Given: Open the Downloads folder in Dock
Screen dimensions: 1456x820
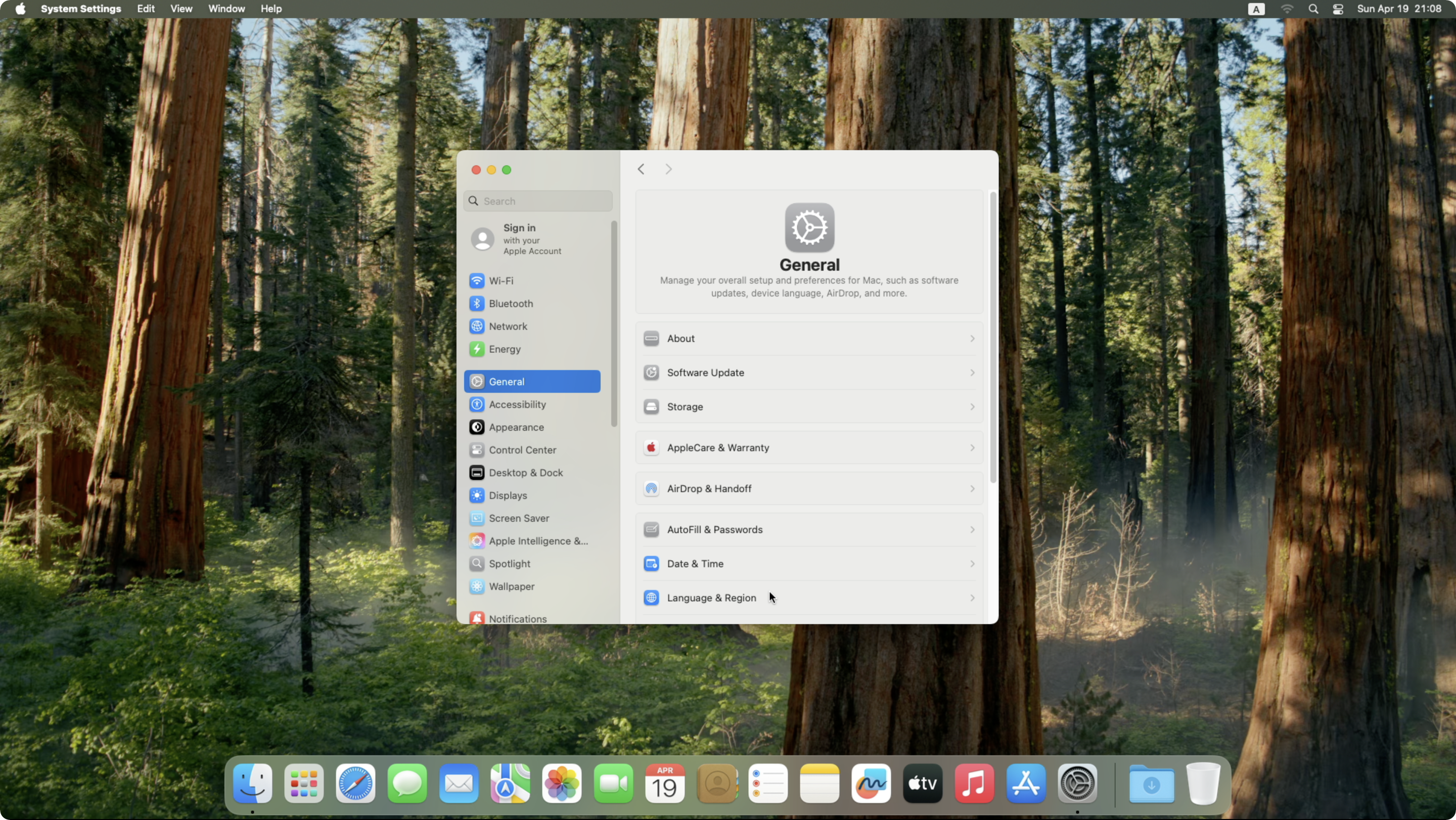Looking at the screenshot, I should tap(1151, 783).
